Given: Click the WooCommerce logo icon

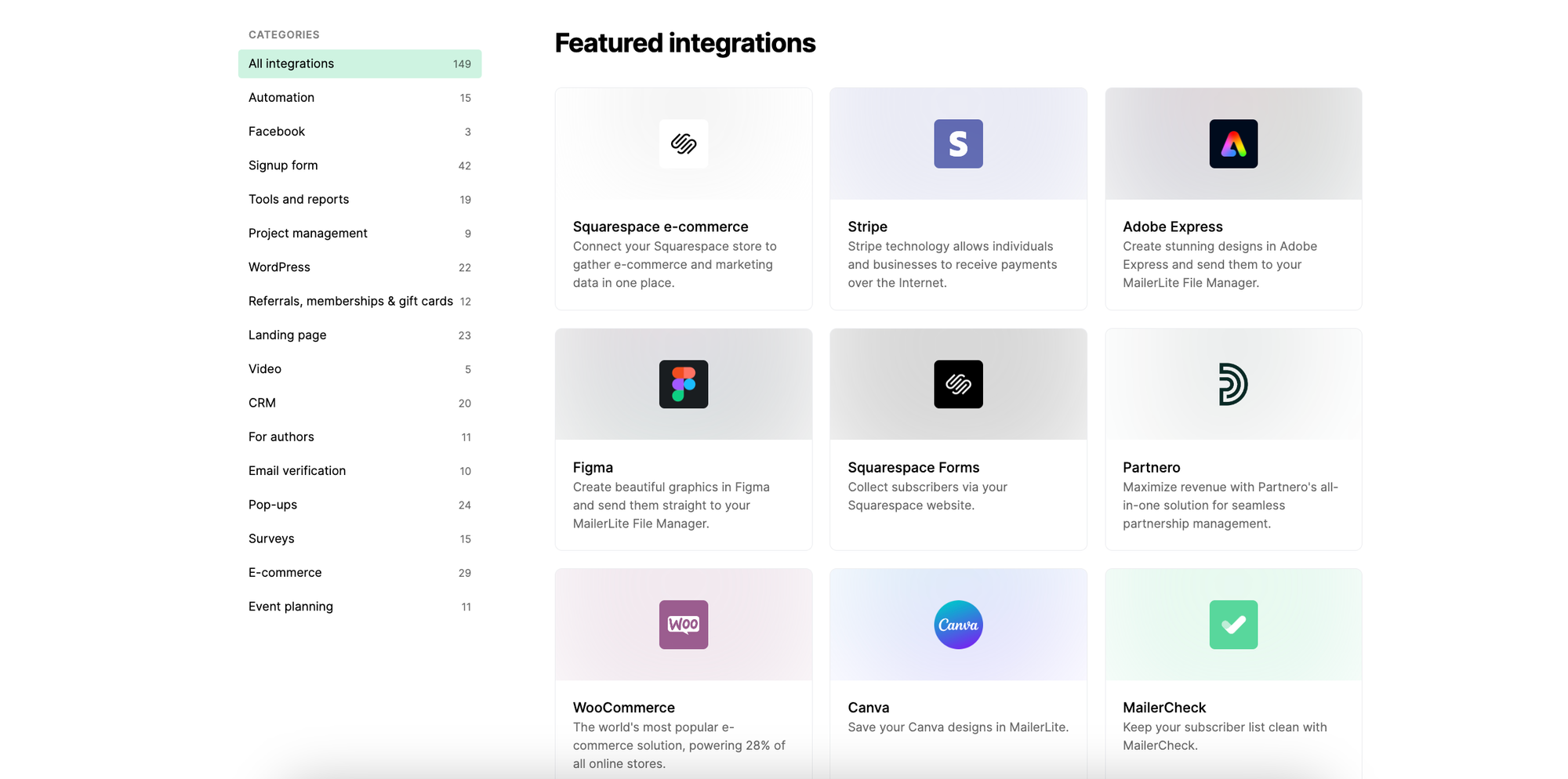Looking at the screenshot, I should 683,625.
